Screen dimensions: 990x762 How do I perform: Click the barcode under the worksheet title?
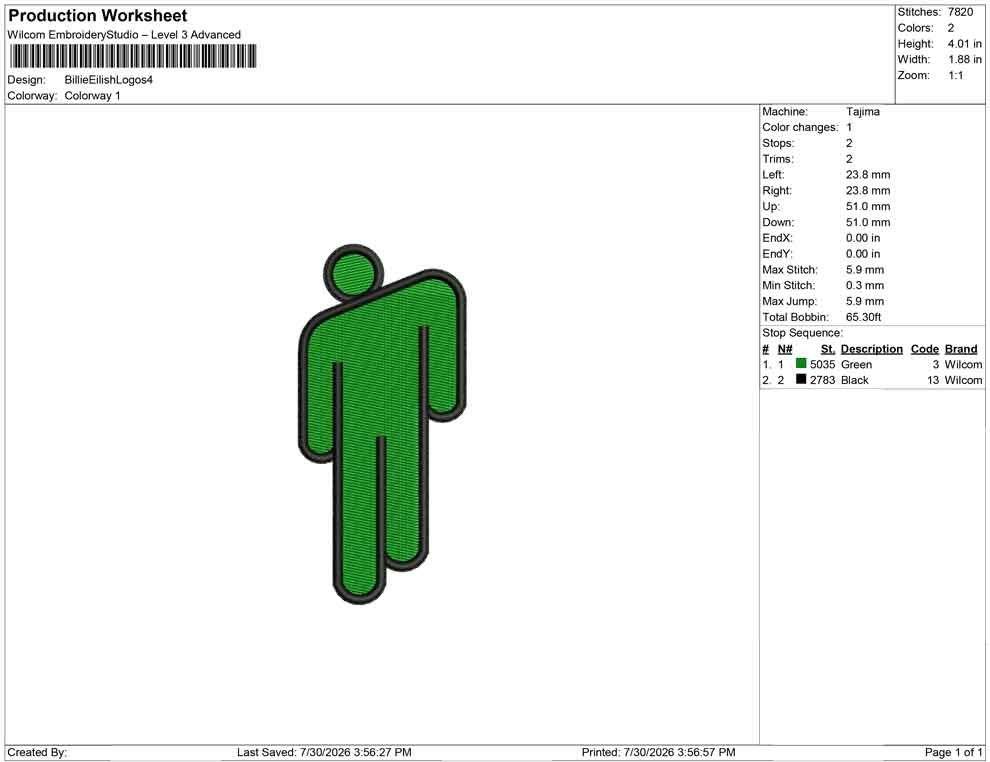[133, 56]
